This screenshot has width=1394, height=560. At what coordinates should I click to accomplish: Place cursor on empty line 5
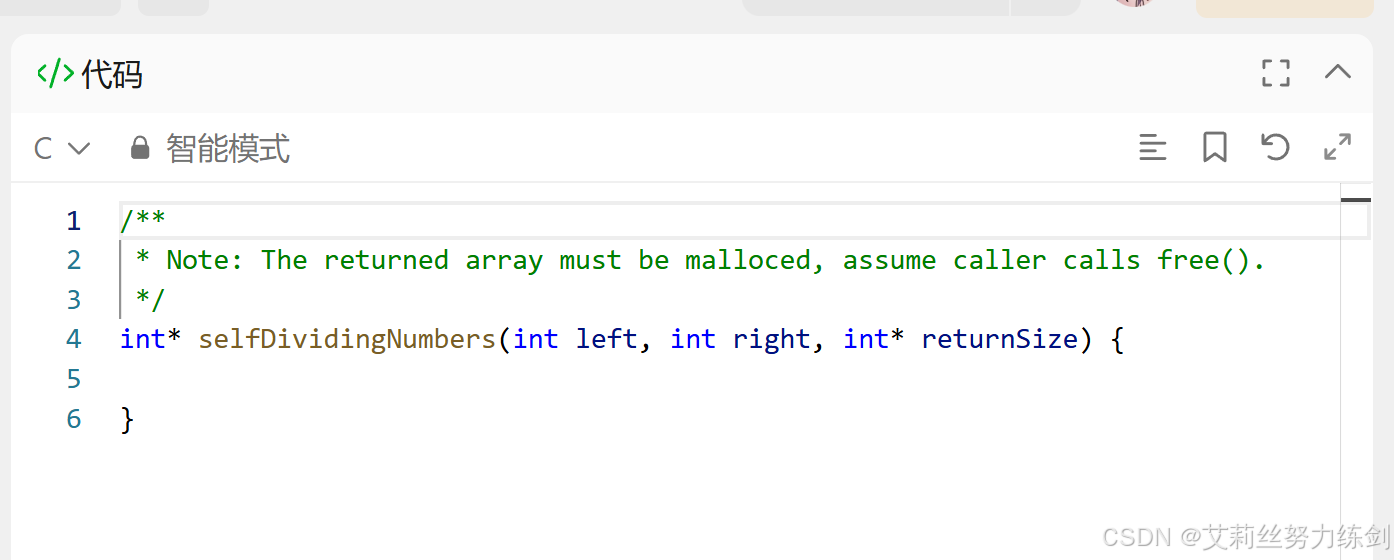click(728, 379)
